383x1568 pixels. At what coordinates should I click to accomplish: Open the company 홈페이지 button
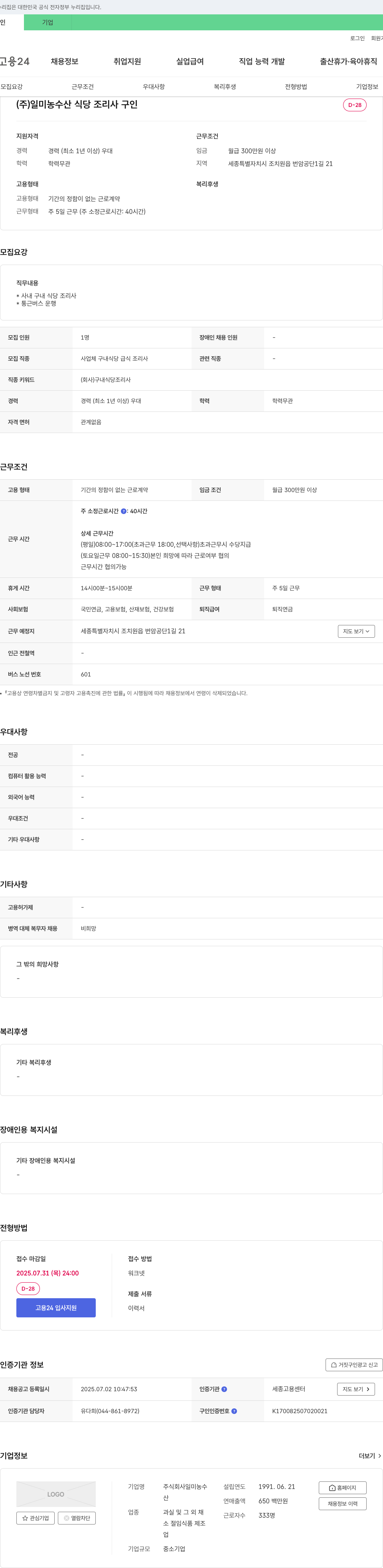coord(343,1488)
